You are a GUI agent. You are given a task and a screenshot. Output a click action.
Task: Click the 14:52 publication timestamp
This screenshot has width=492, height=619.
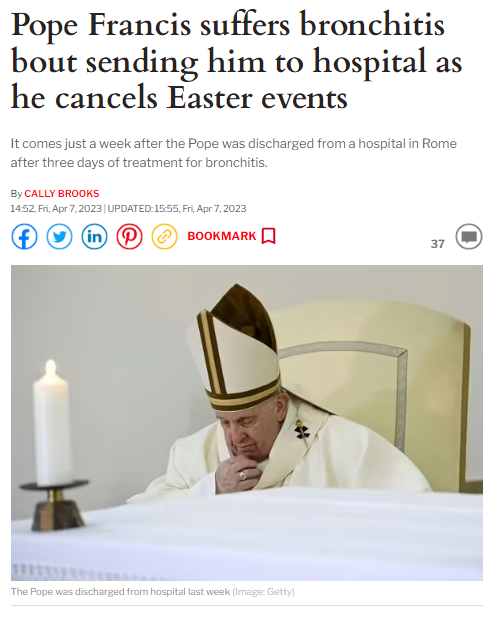point(56,208)
